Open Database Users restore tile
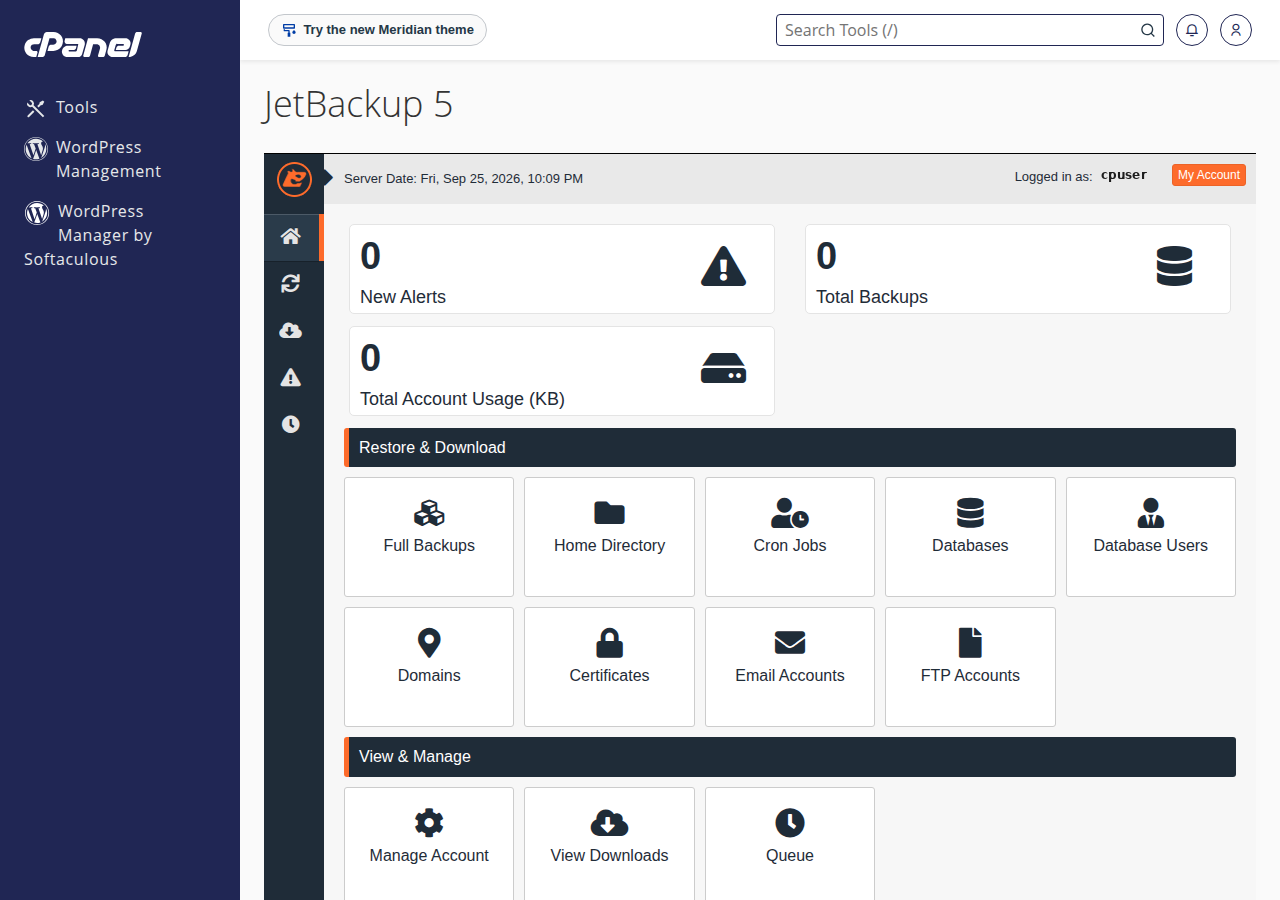The width and height of the screenshot is (1280, 900). click(x=1151, y=537)
